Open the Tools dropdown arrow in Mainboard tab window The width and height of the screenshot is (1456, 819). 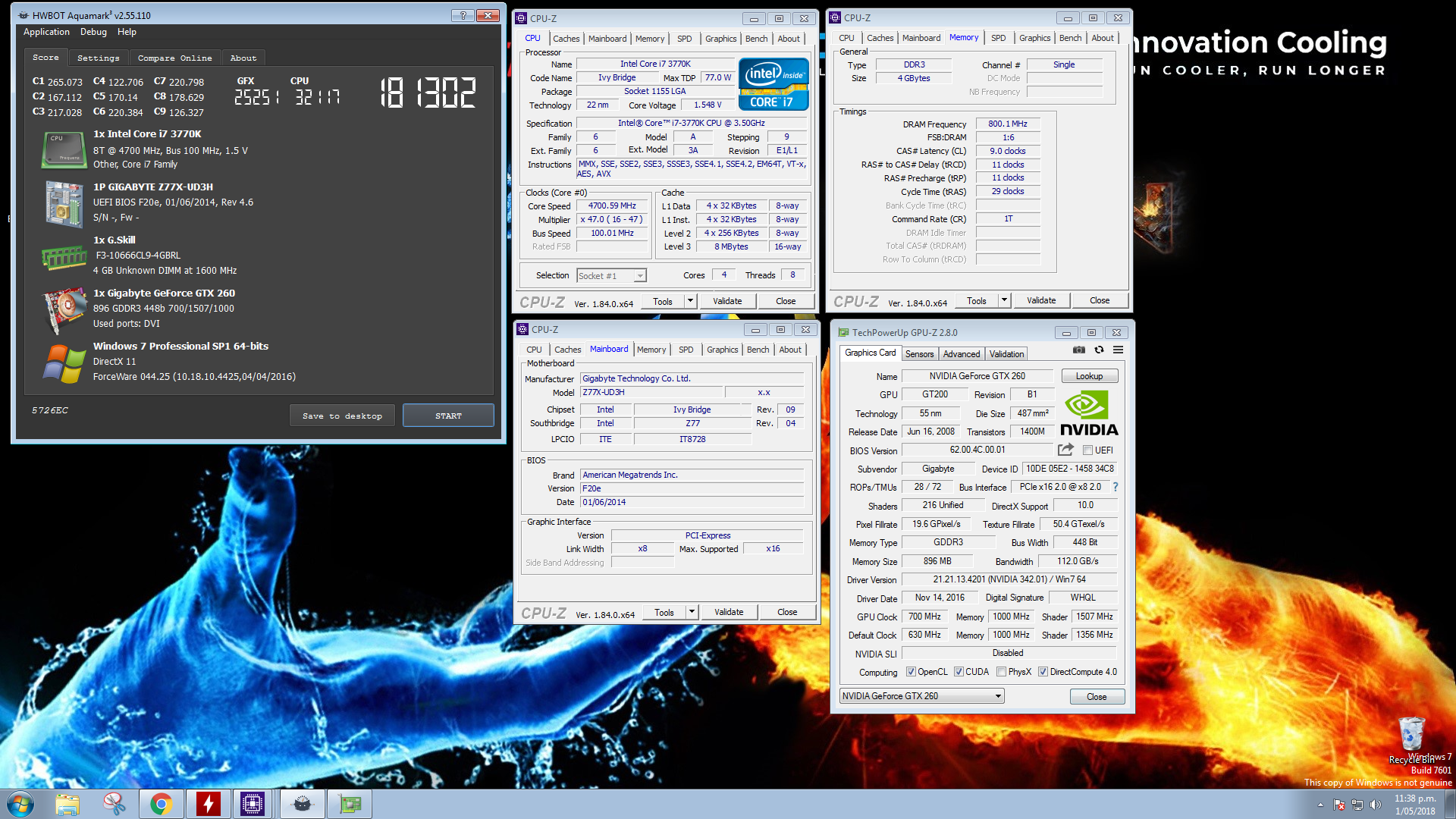click(x=692, y=612)
